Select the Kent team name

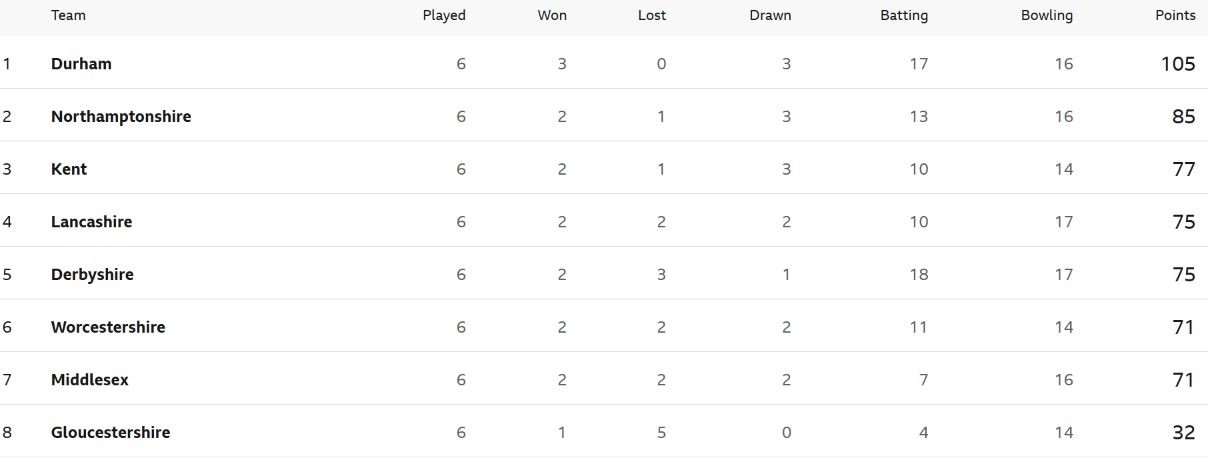69,169
